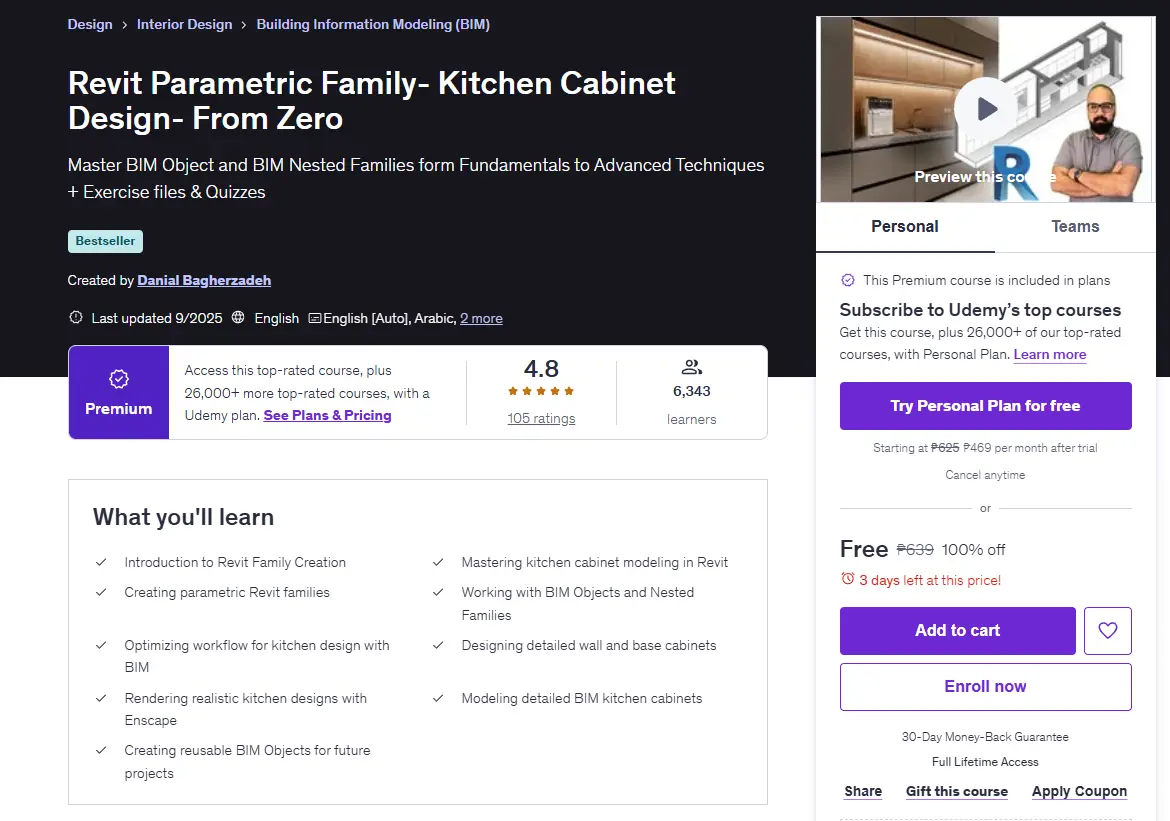
Task: Select the Personal tab
Action: [x=905, y=227]
